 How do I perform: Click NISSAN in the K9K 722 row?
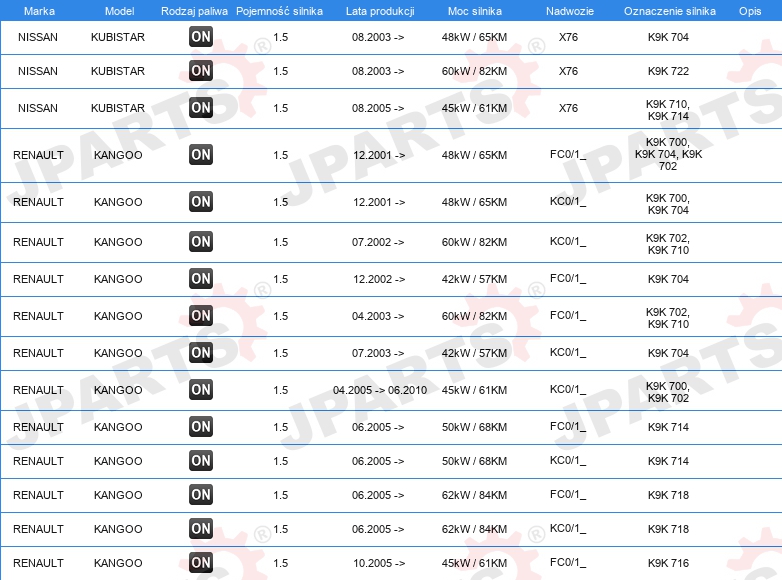[38, 71]
